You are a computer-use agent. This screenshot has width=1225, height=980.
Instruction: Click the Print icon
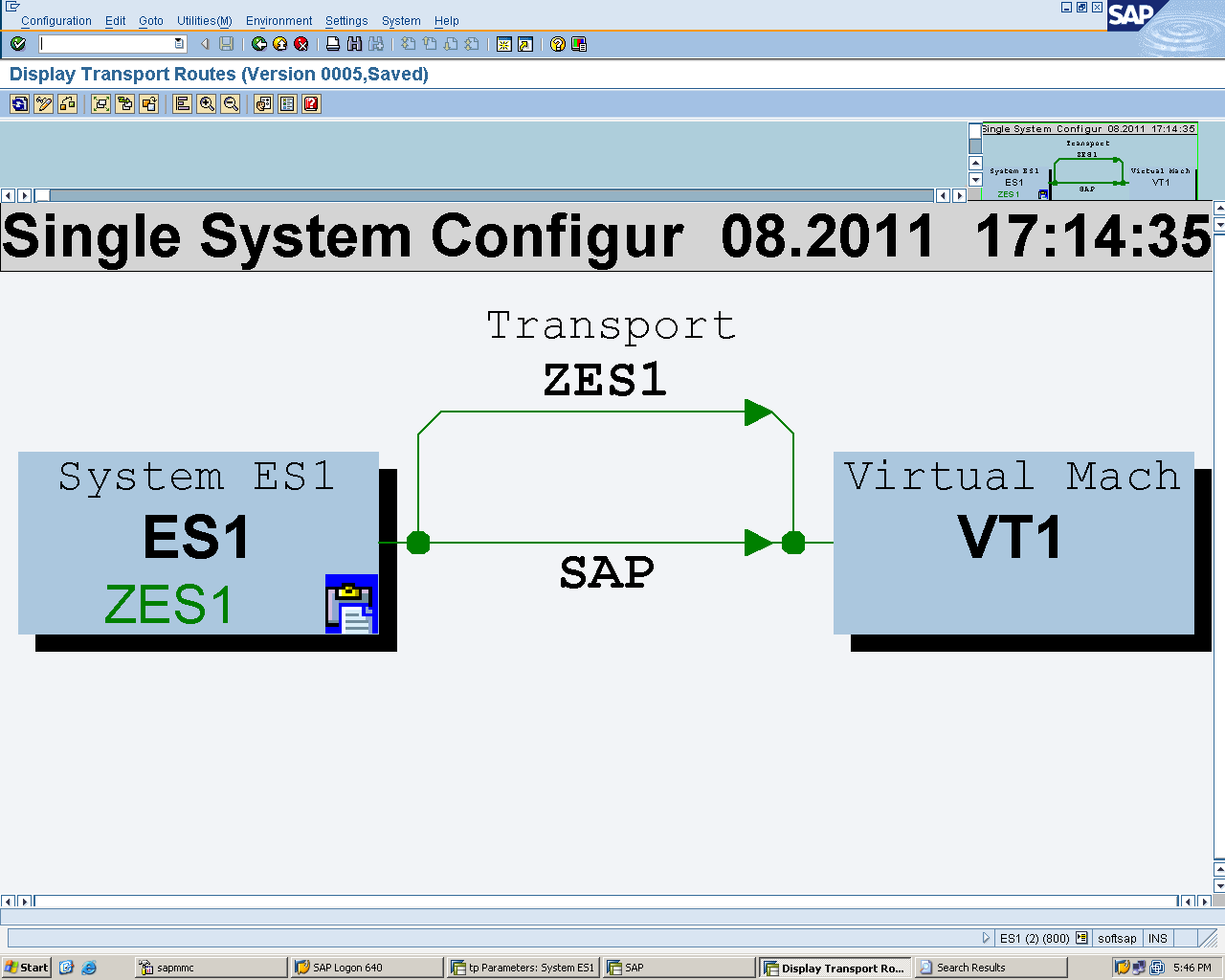tap(333, 44)
